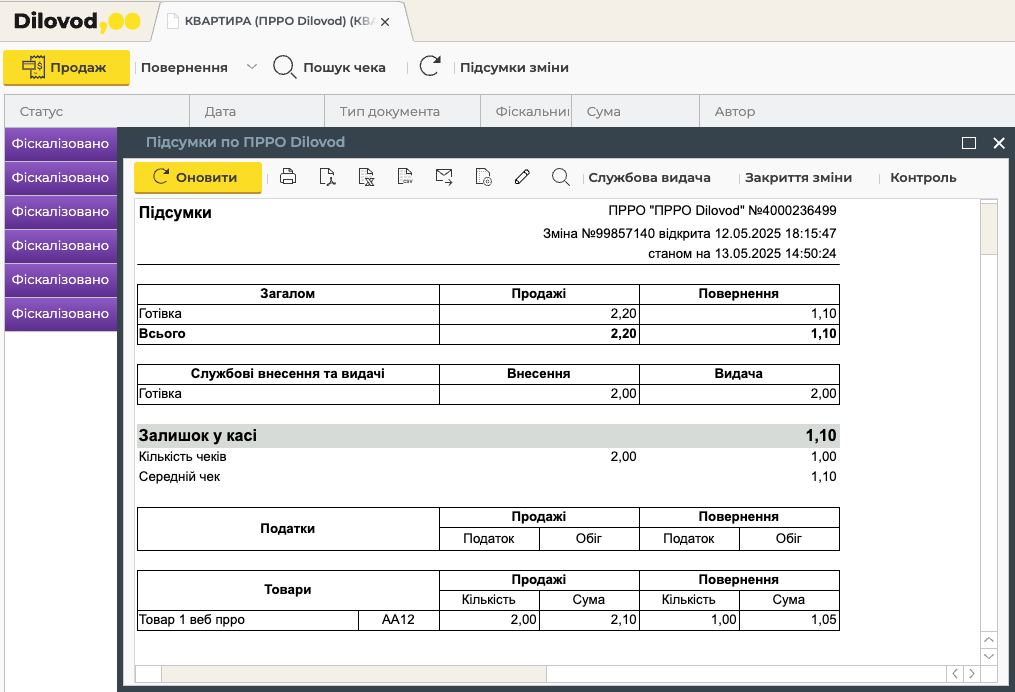Open Підсумки зміни
This screenshot has width=1015, height=692.
tap(514, 67)
